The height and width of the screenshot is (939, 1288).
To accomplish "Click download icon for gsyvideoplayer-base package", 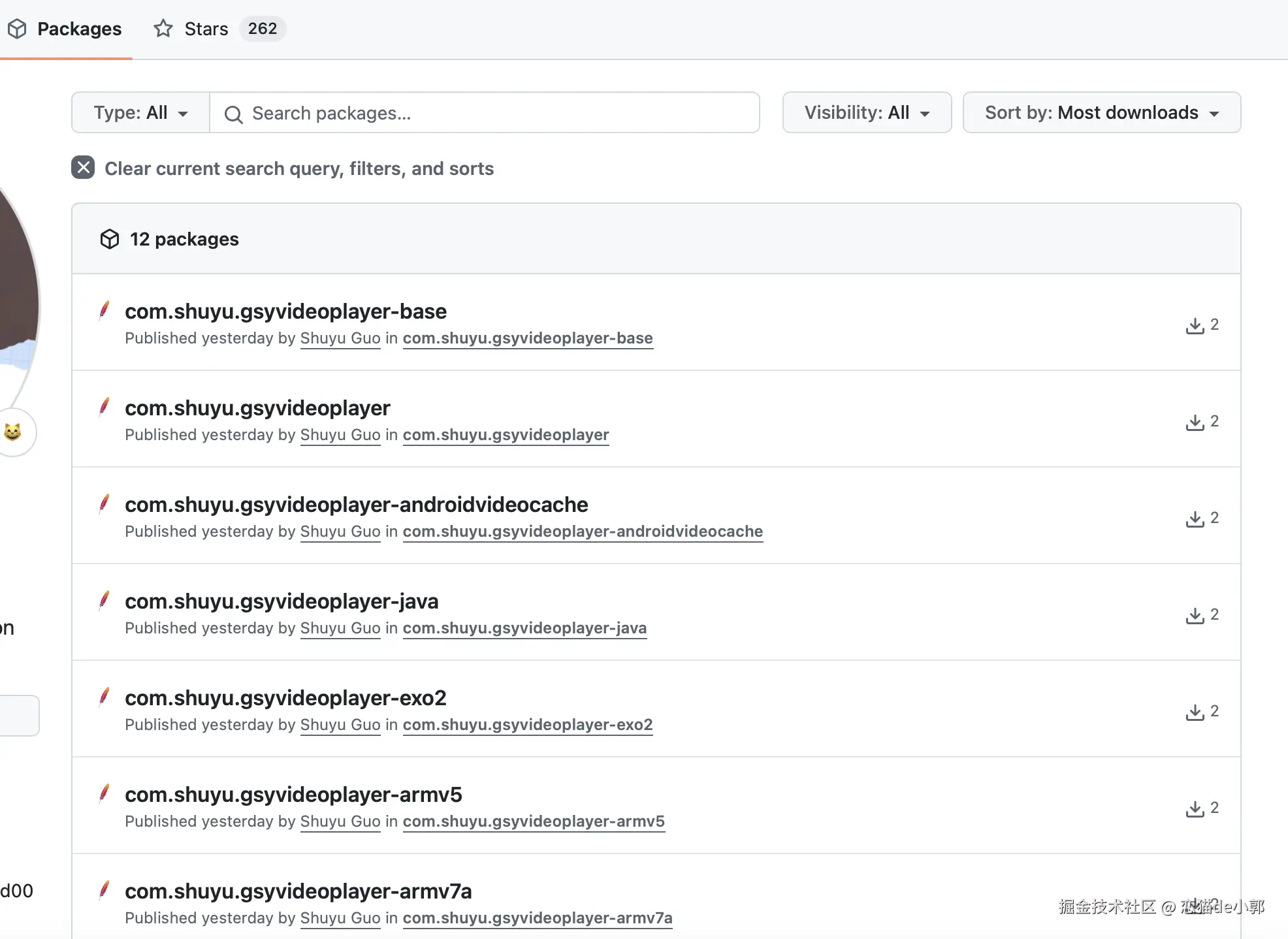I will tap(1195, 325).
